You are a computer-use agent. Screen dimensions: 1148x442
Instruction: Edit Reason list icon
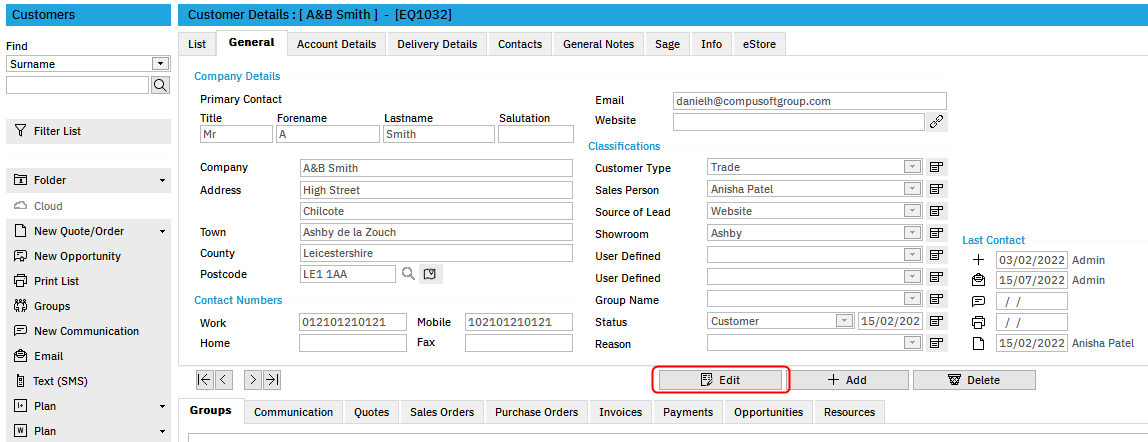coord(936,343)
